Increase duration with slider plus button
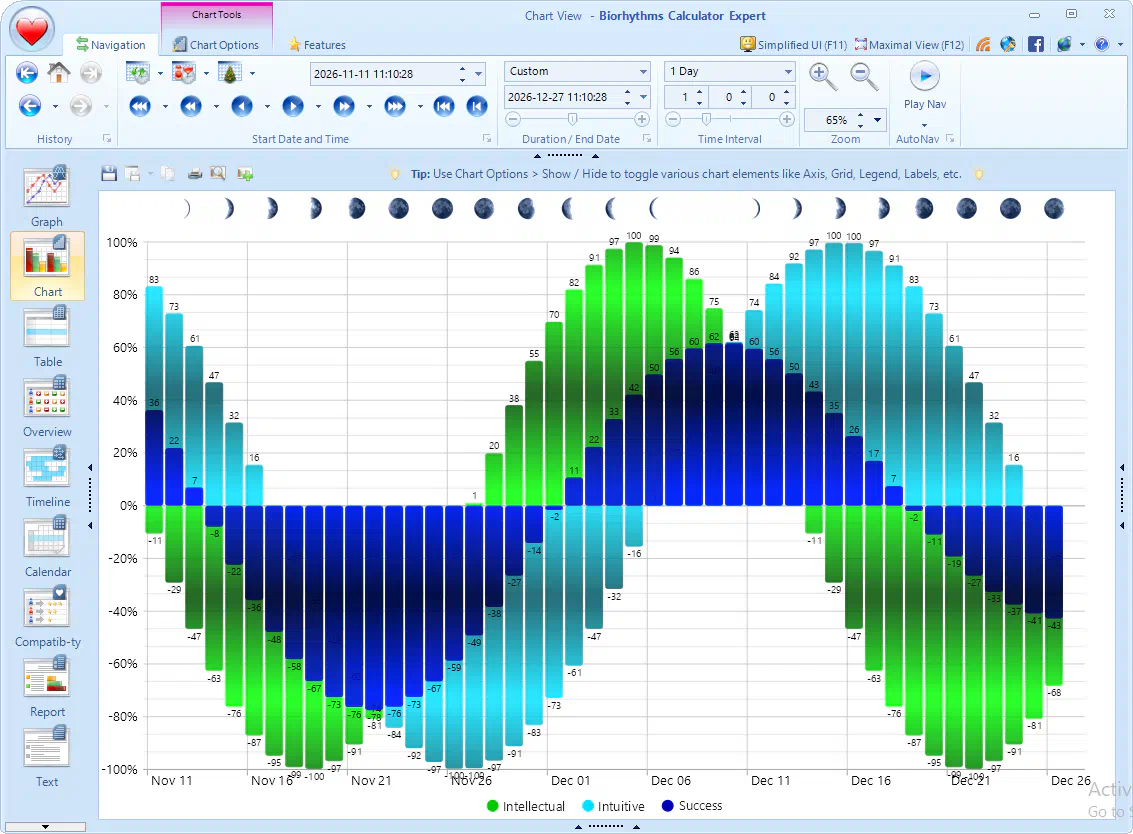 (x=642, y=119)
